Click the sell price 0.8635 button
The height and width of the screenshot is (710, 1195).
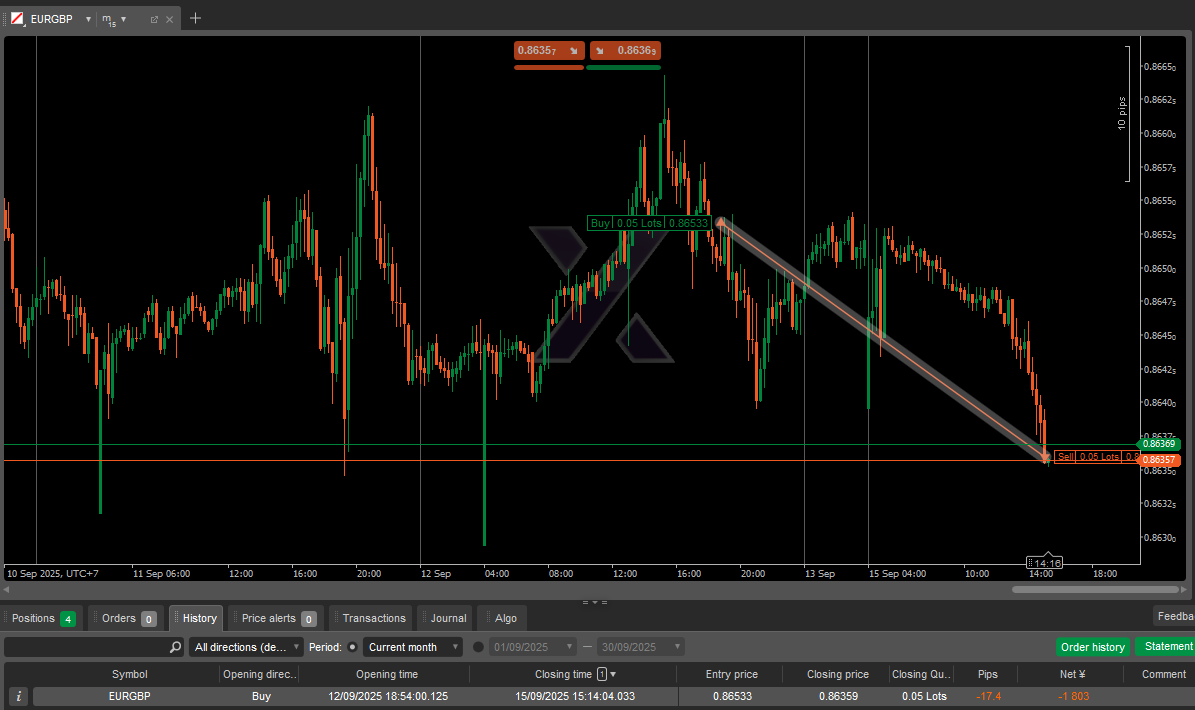[x=548, y=50]
